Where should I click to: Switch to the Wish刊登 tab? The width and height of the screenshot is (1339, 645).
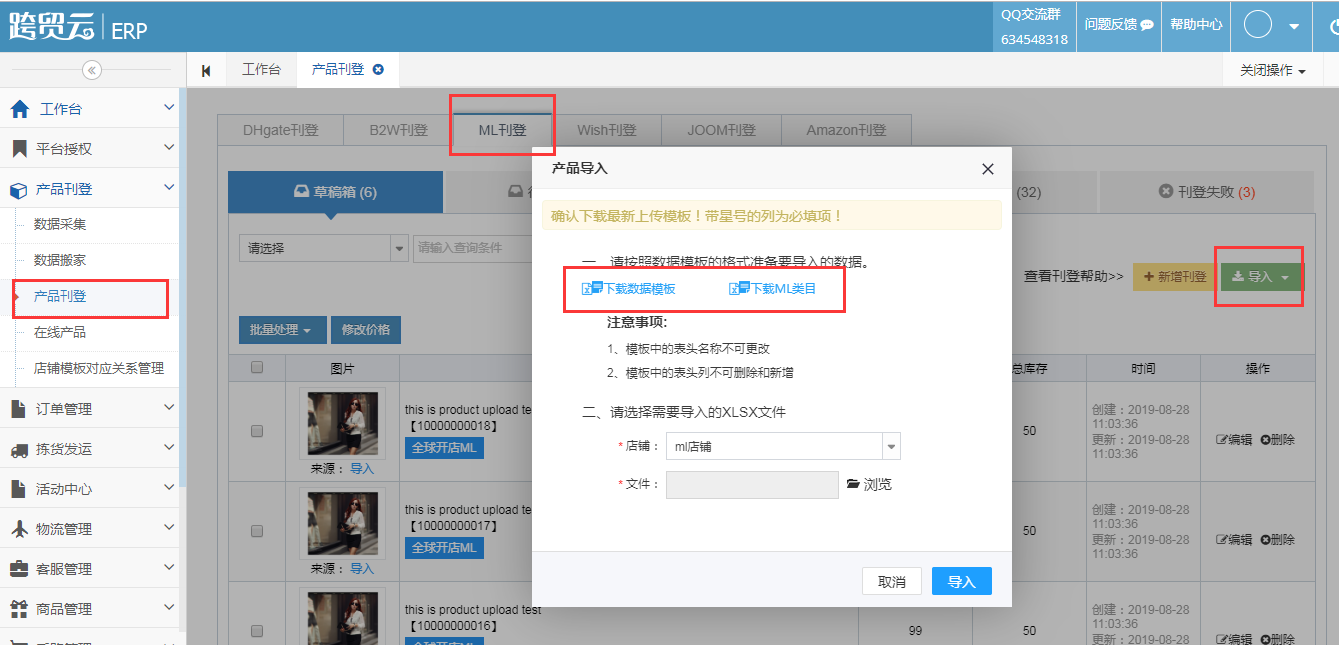[606, 130]
